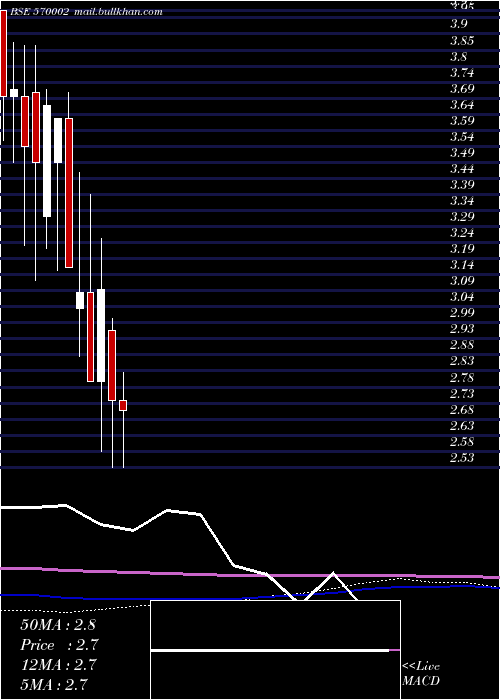Select the 2.68 price level label

point(462,410)
